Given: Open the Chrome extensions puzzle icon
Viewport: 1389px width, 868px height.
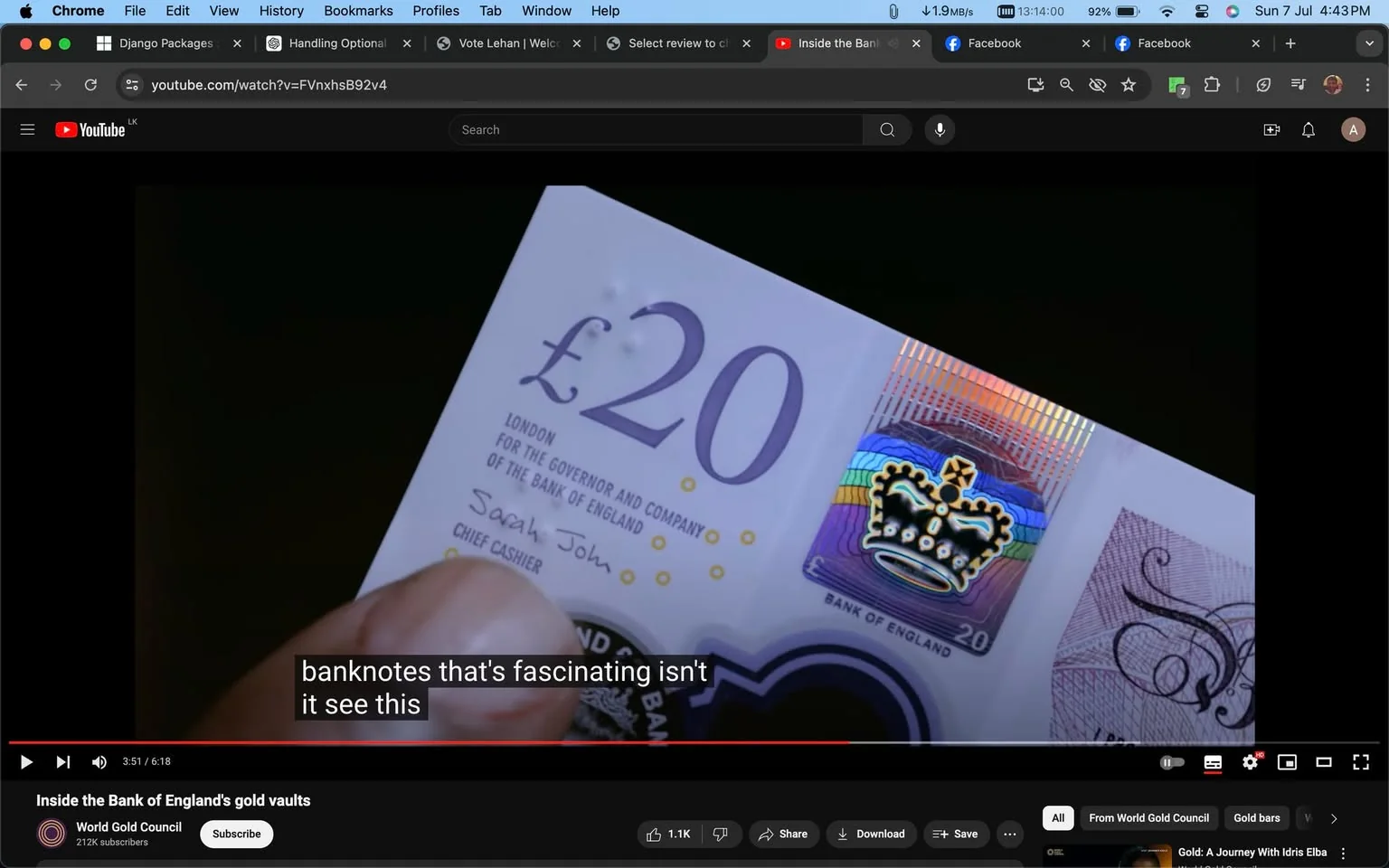Looking at the screenshot, I should pos(1212,85).
